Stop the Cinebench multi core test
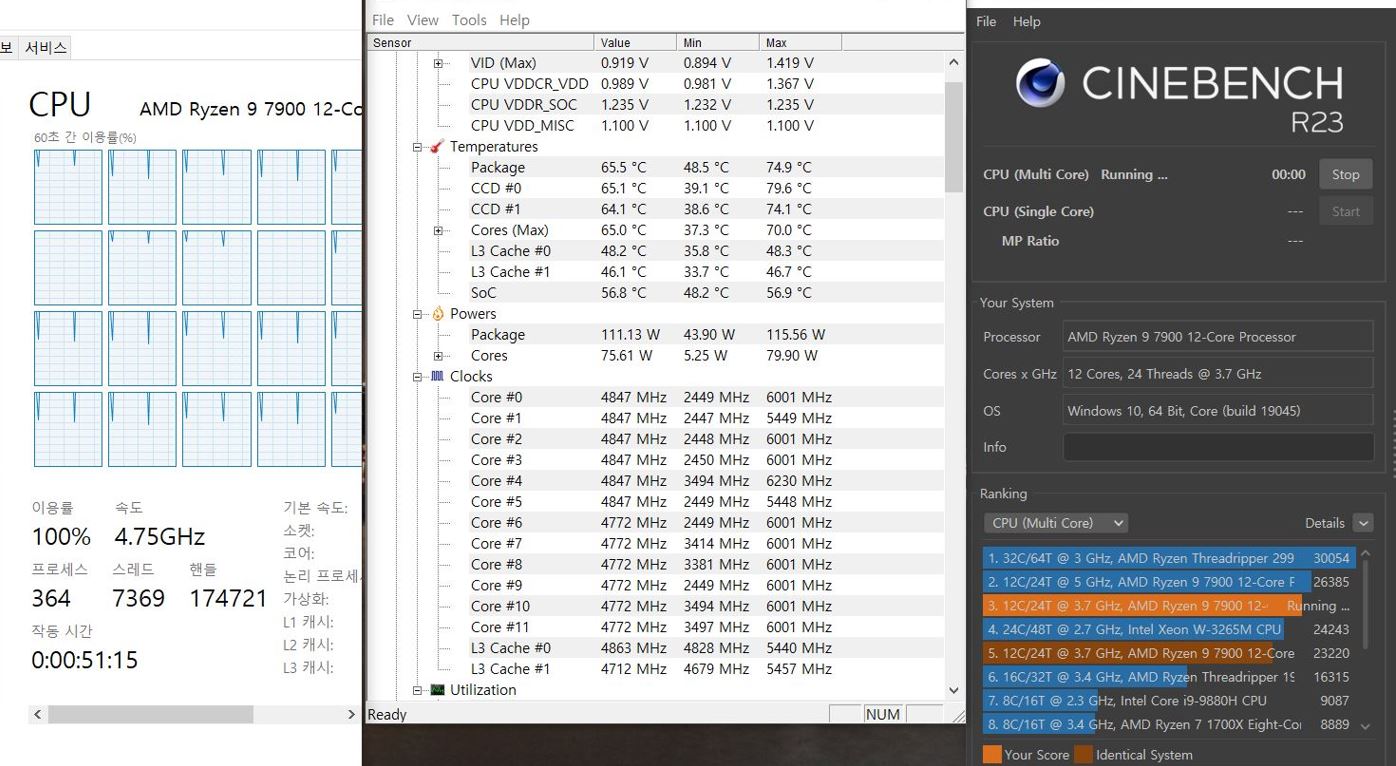1396x766 pixels. (x=1345, y=174)
